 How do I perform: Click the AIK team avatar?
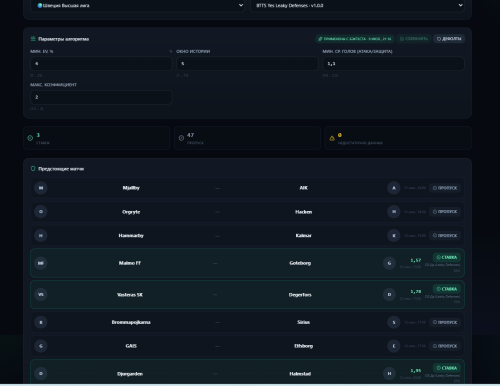pyautogui.click(x=394, y=188)
